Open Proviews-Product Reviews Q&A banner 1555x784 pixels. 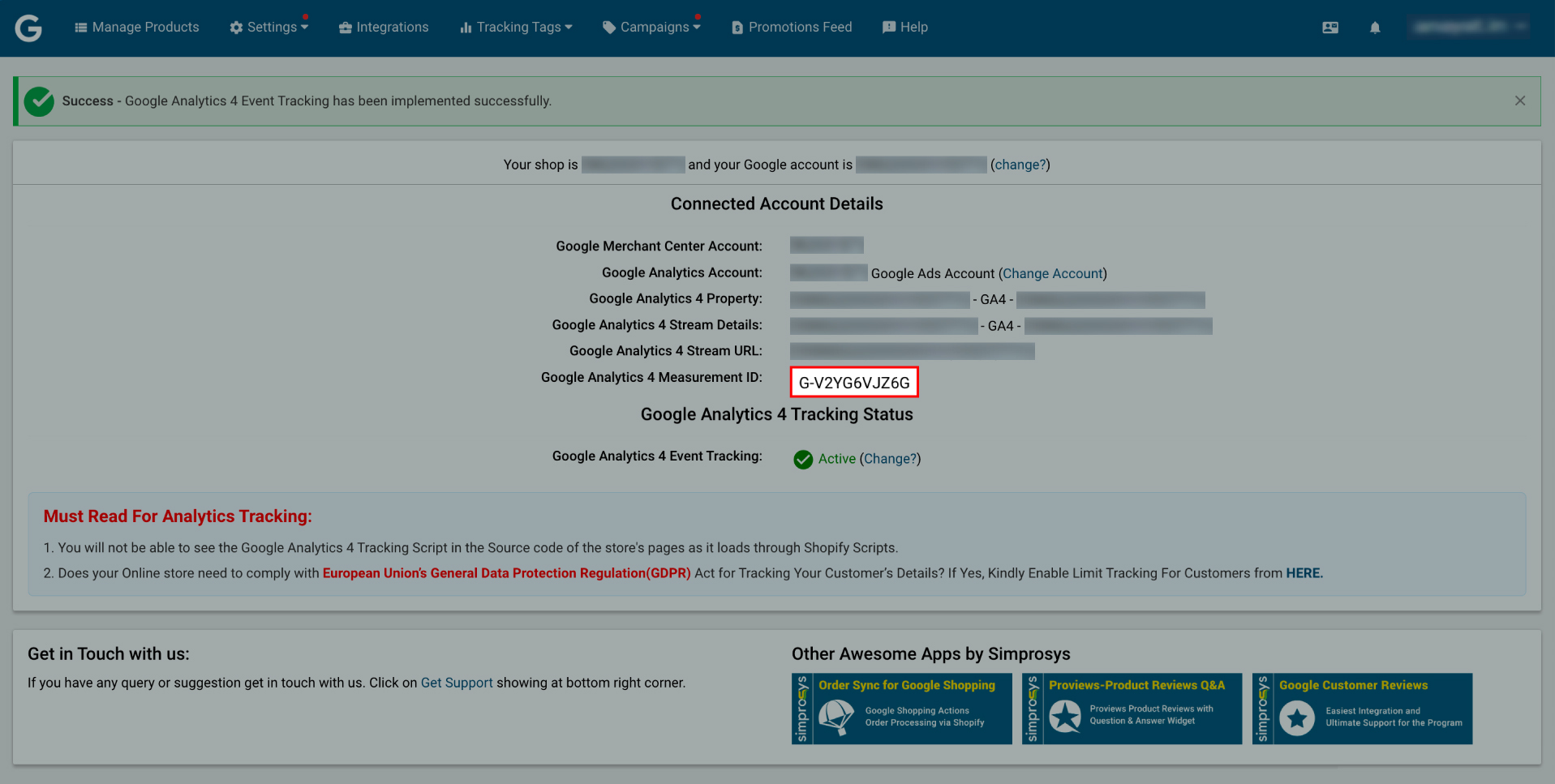1132,709
